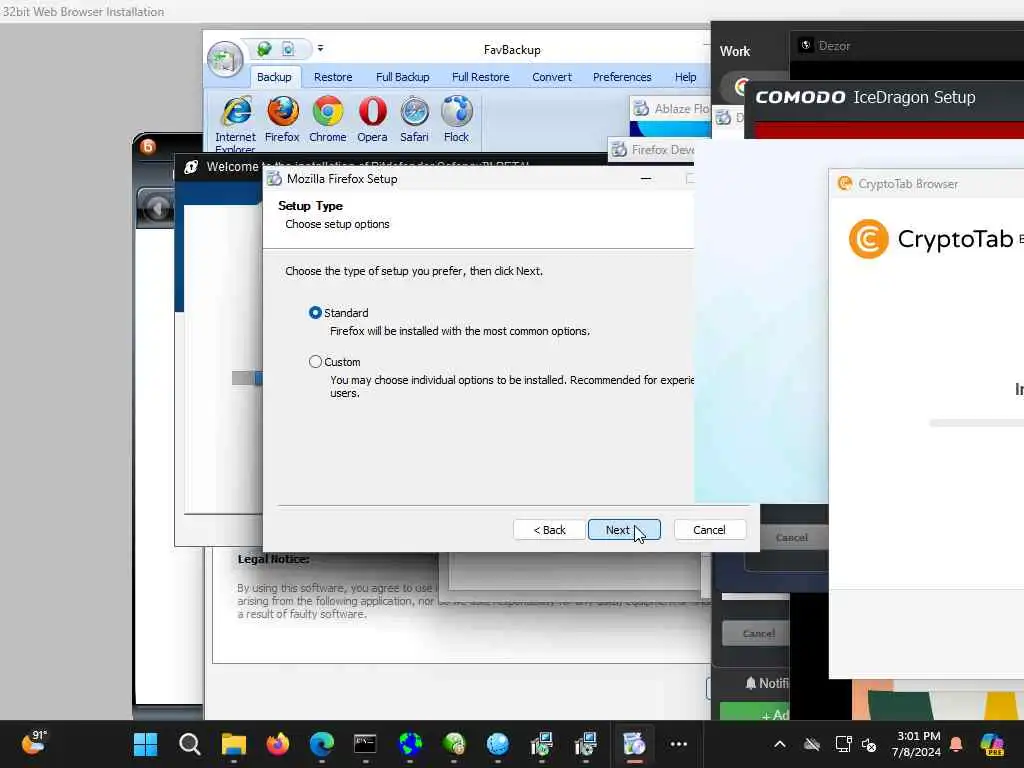The image size is (1024, 768).
Task: Click the Back button in Firefox Setup
Action: pos(549,530)
